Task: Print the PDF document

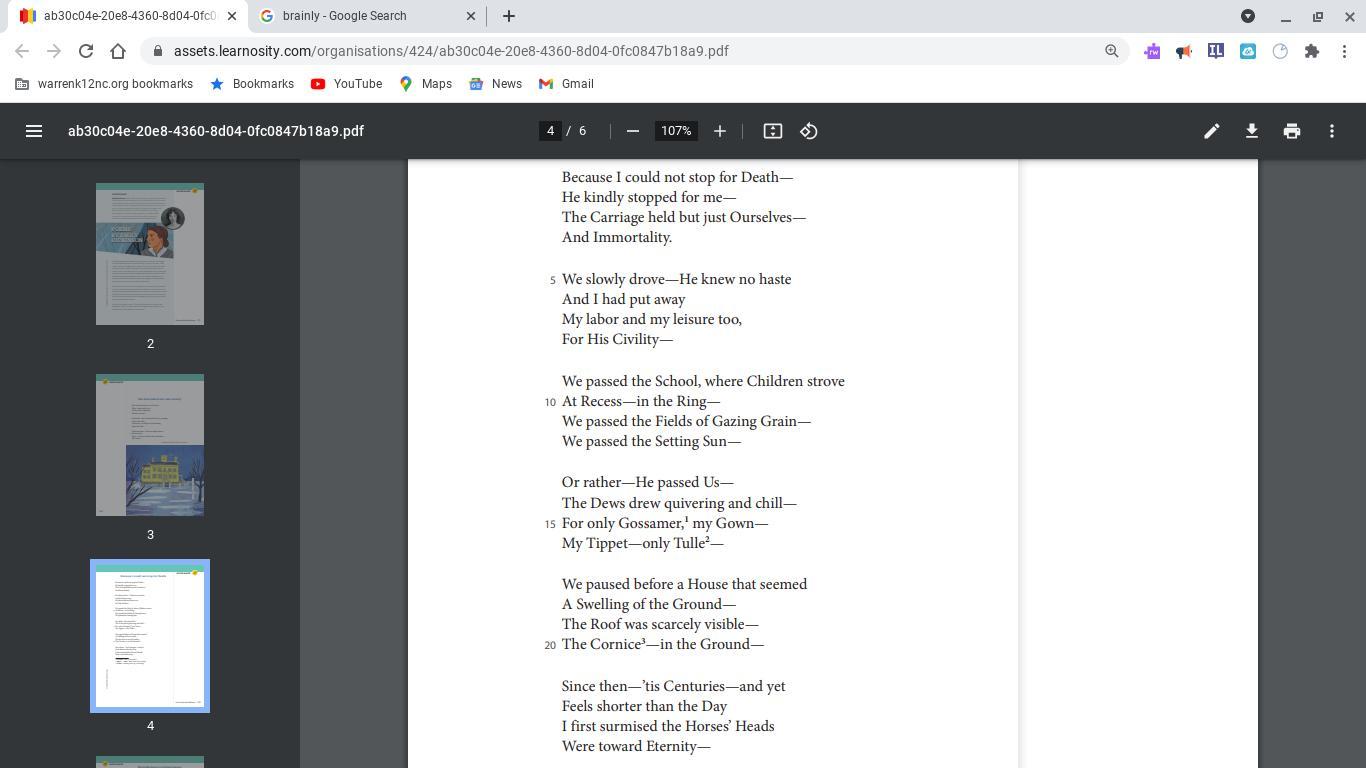Action: point(1292,131)
